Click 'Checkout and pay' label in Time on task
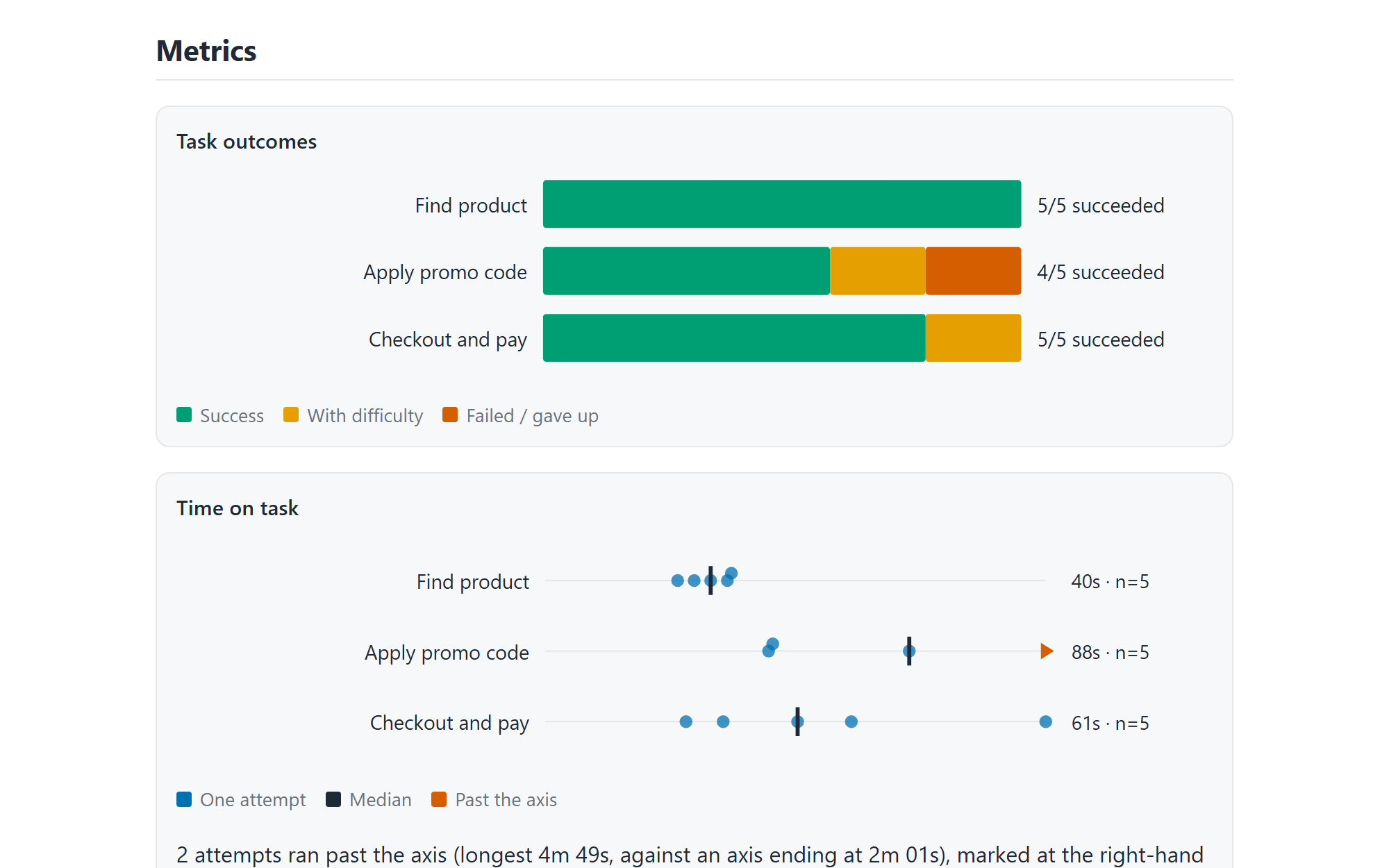Image resolution: width=1389 pixels, height=868 pixels. click(x=449, y=724)
